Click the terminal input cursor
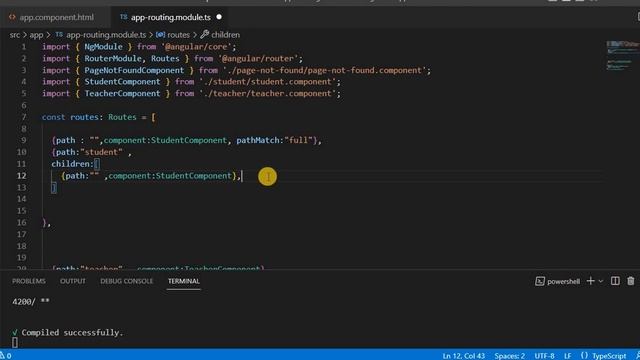This screenshot has width=640, height=360. (x=15, y=342)
